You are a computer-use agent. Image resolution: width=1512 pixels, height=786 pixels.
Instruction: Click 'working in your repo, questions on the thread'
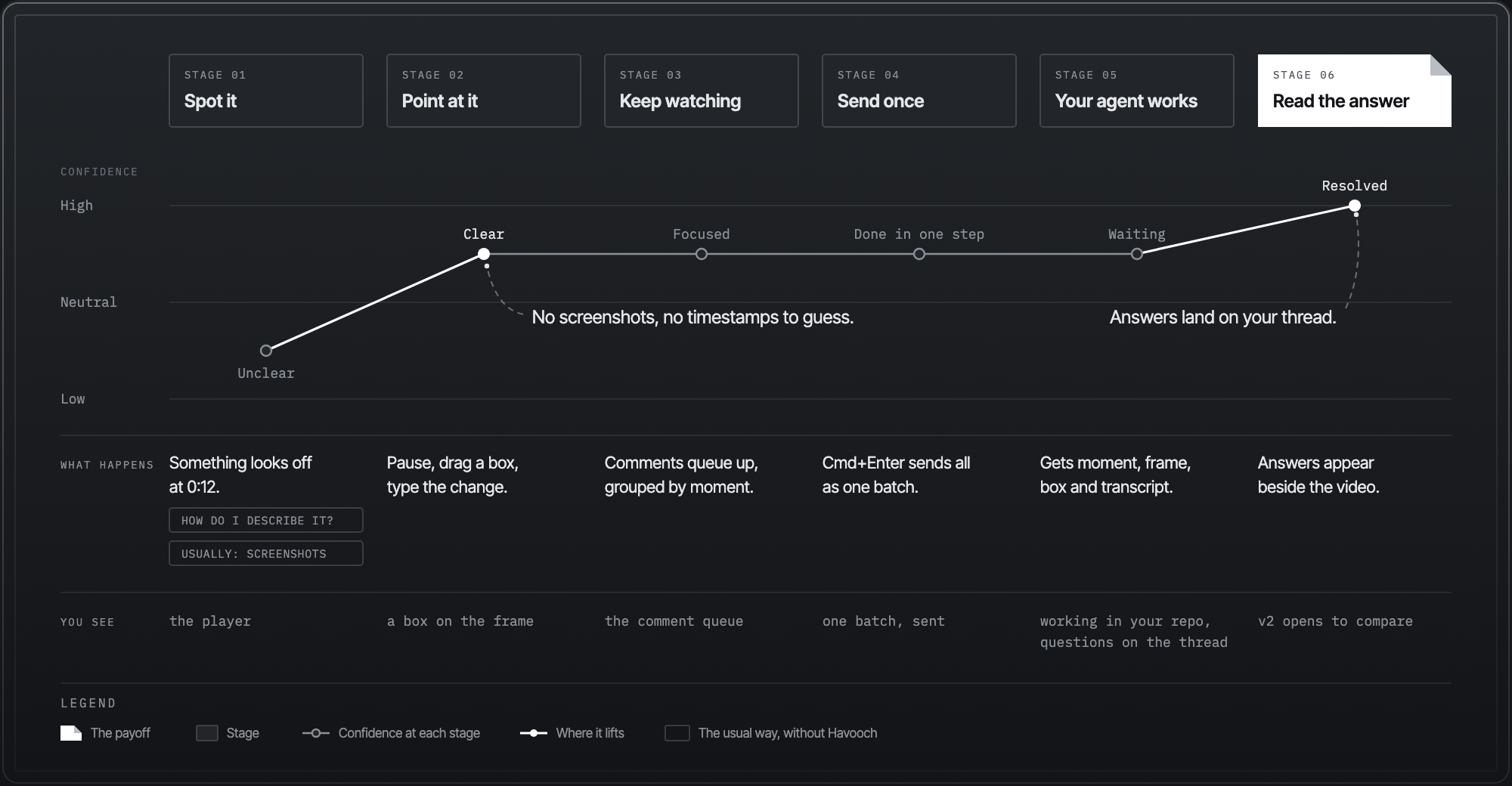point(1134,632)
